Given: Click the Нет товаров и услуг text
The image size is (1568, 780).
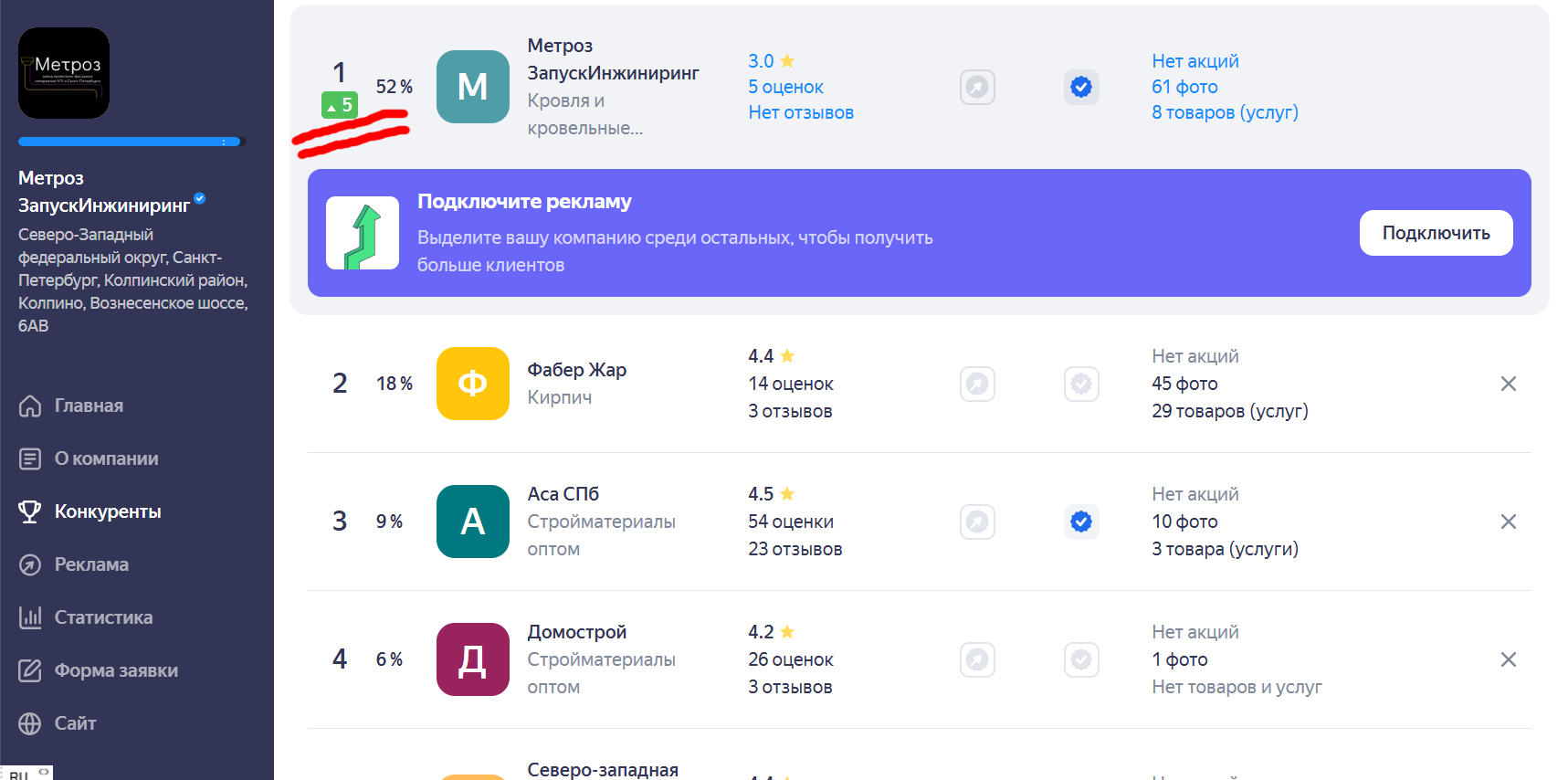Looking at the screenshot, I should pyautogui.click(x=1237, y=687).
